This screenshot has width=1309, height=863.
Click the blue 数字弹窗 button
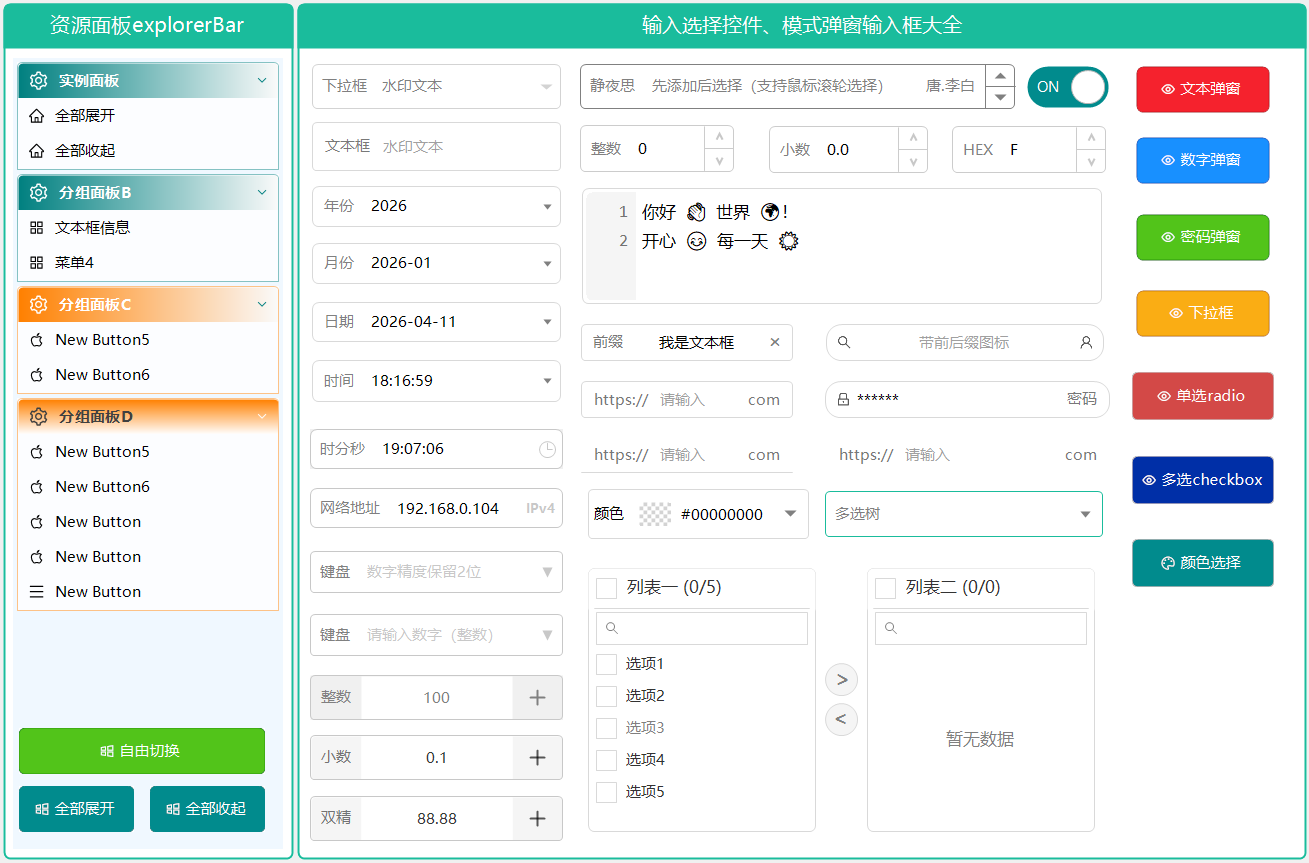[x=1203, y=160]
